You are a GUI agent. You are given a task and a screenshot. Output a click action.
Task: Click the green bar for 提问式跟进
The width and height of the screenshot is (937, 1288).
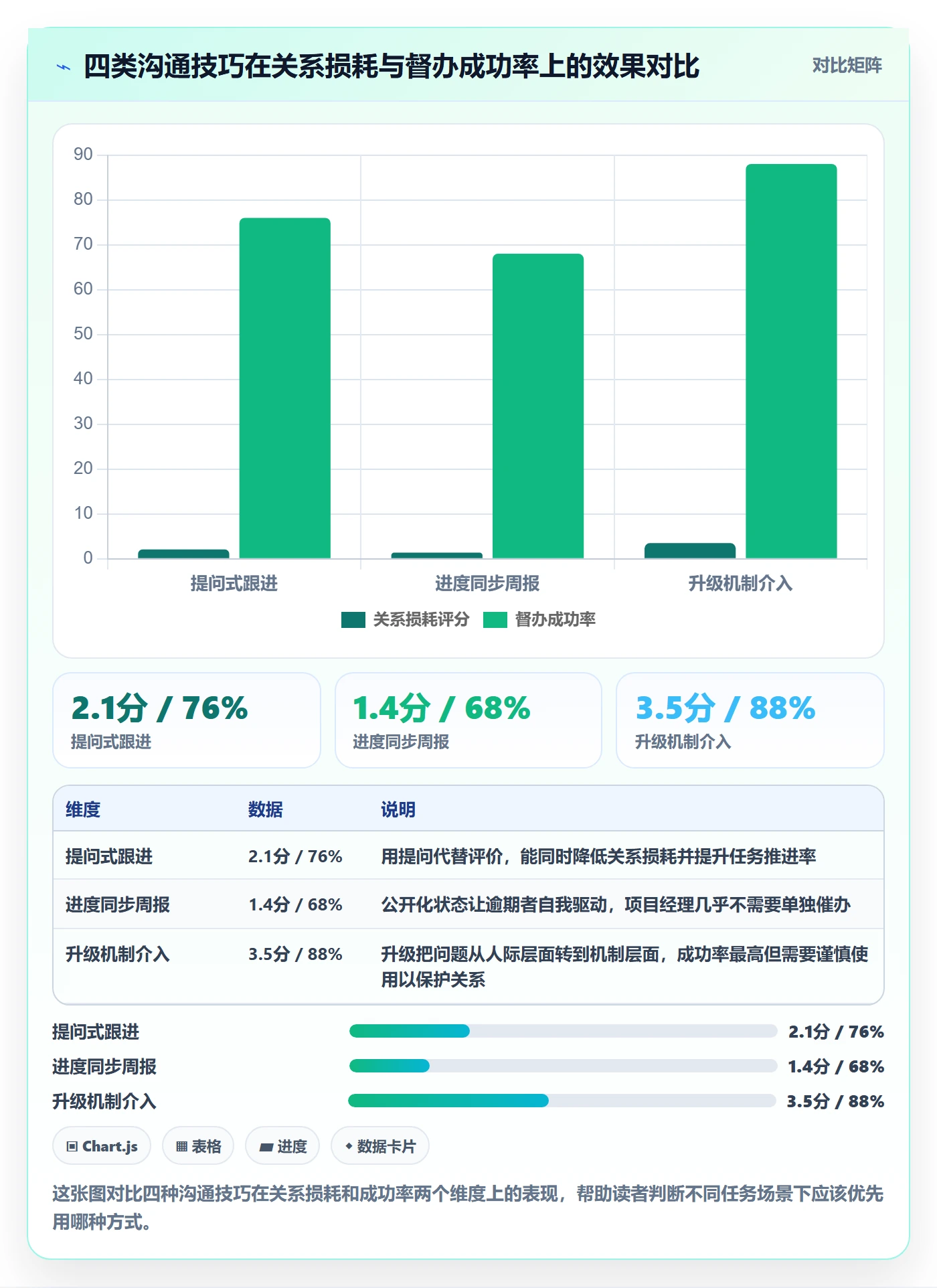[285, 388]
